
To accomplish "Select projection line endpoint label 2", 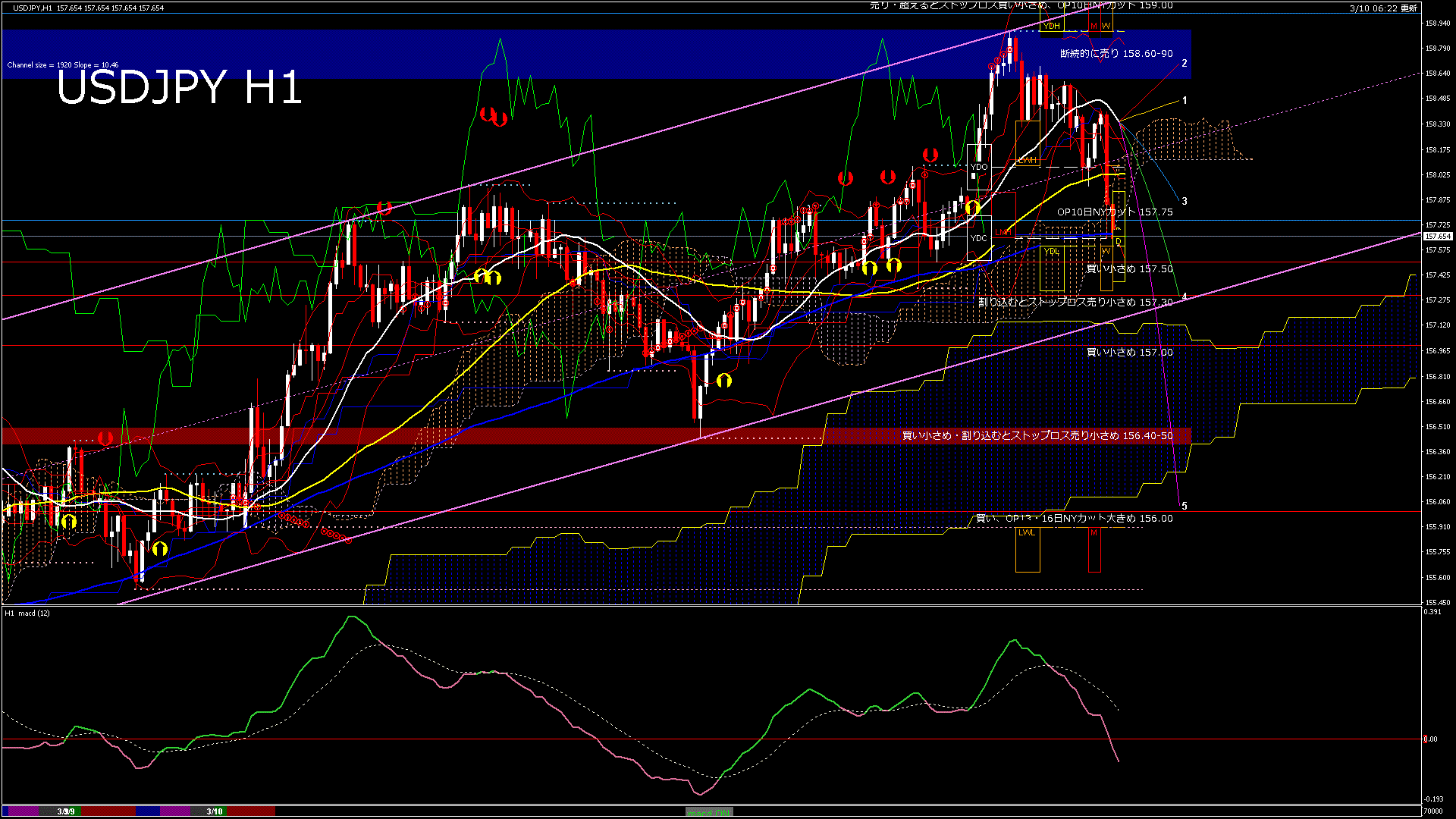I will tap(1185, 64).
